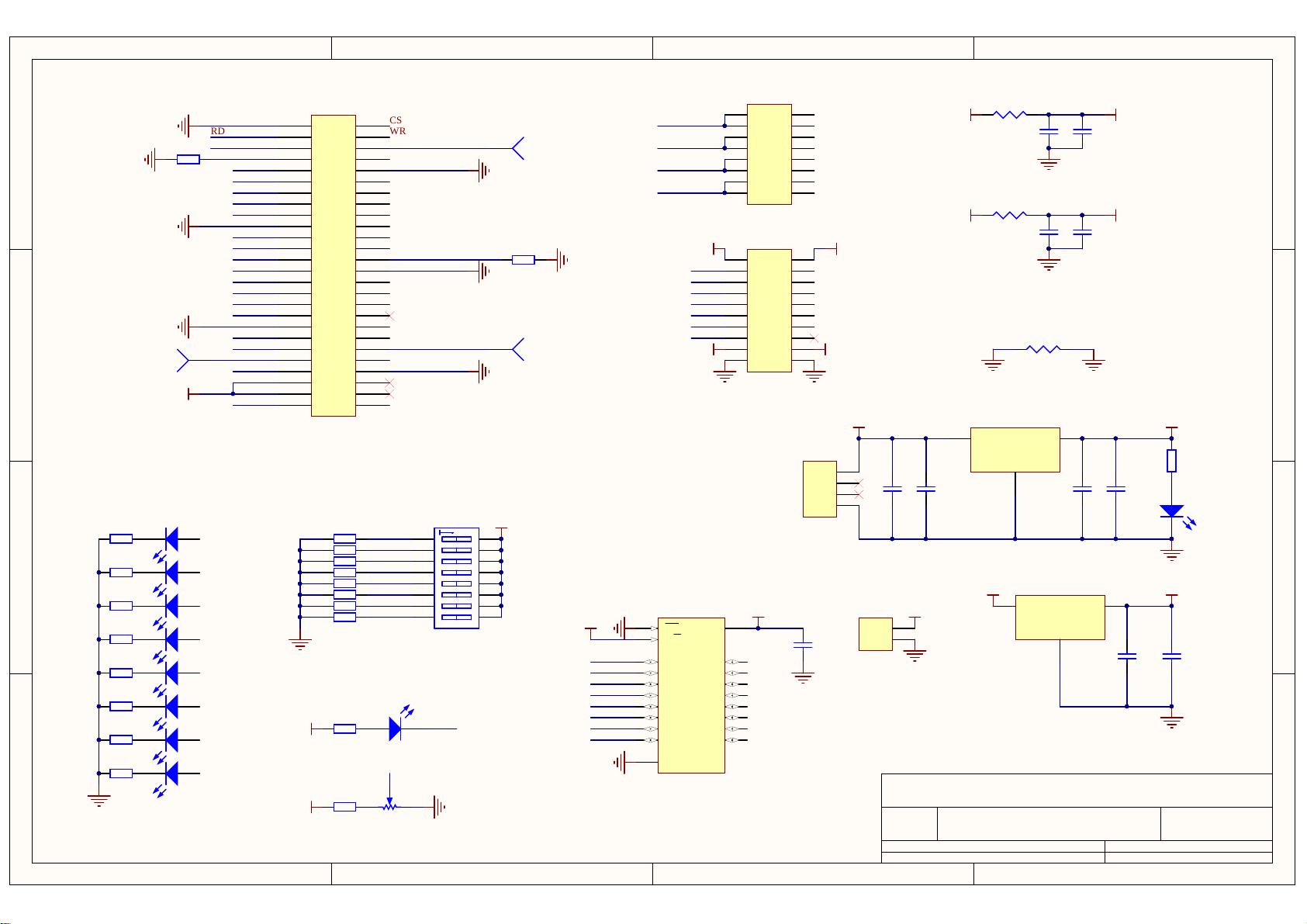Select the ground symbol under the LED column

99,800
